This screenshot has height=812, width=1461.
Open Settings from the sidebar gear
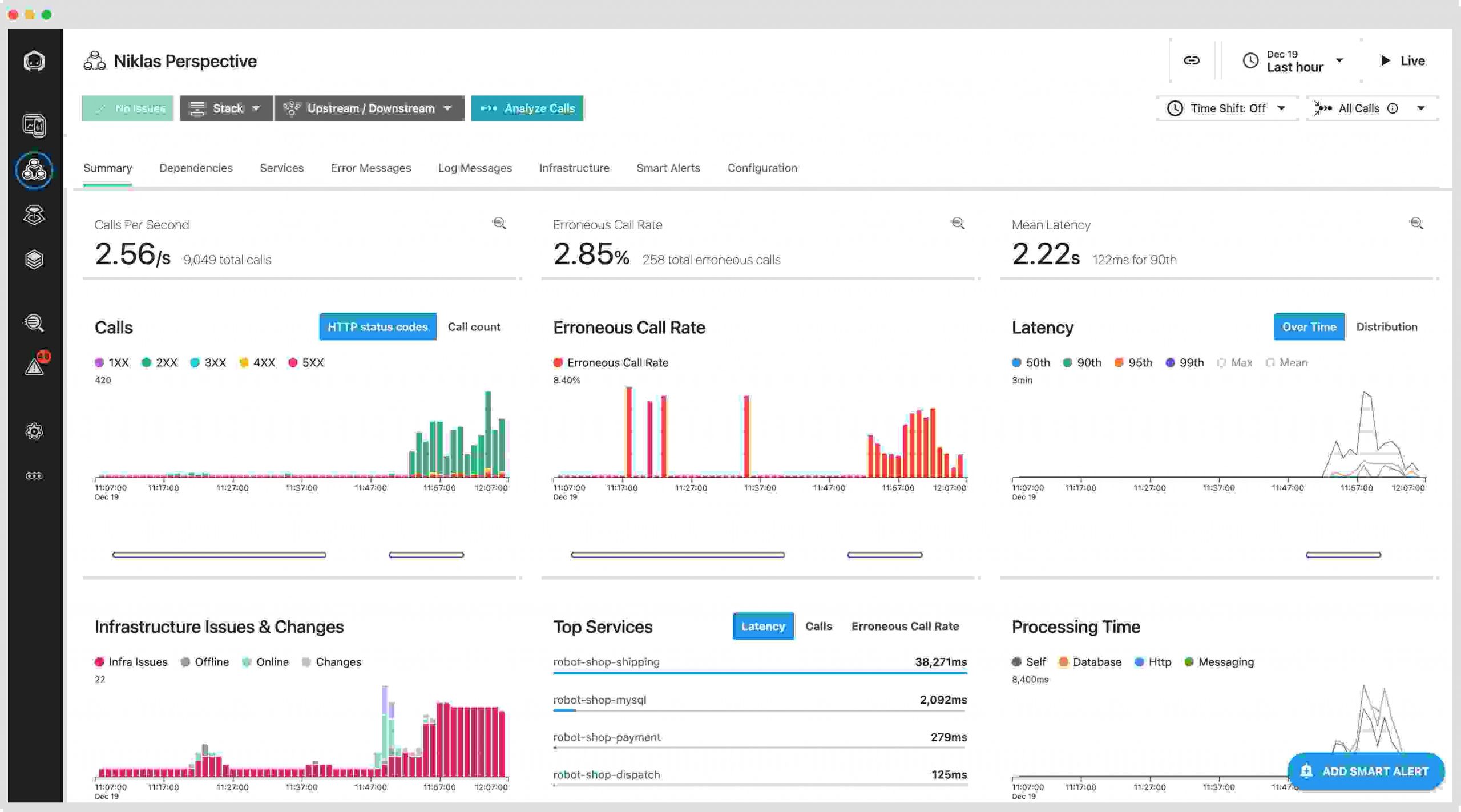pyautogui.click(x=35, y=431)
